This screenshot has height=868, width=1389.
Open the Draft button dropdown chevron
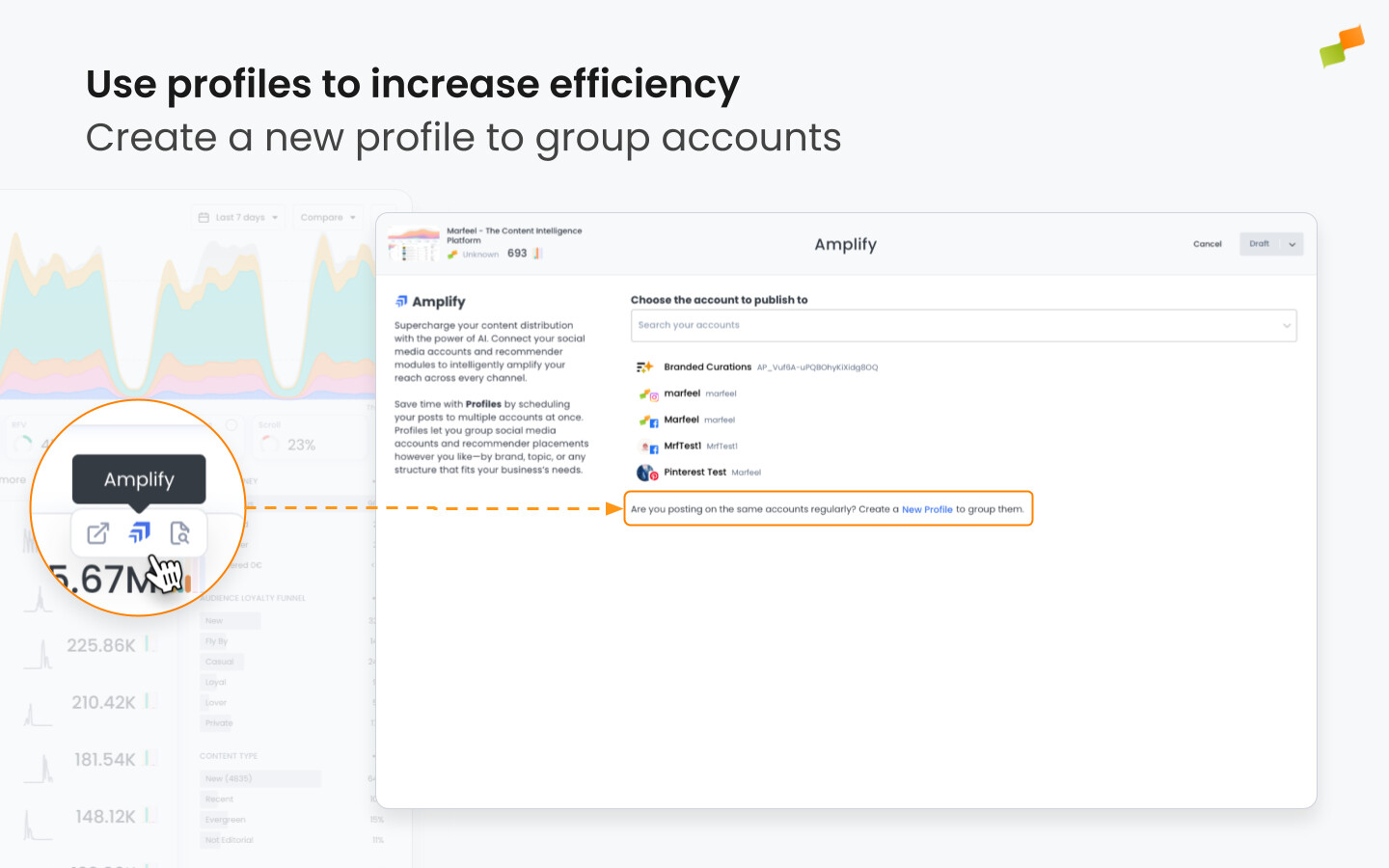1293,244
